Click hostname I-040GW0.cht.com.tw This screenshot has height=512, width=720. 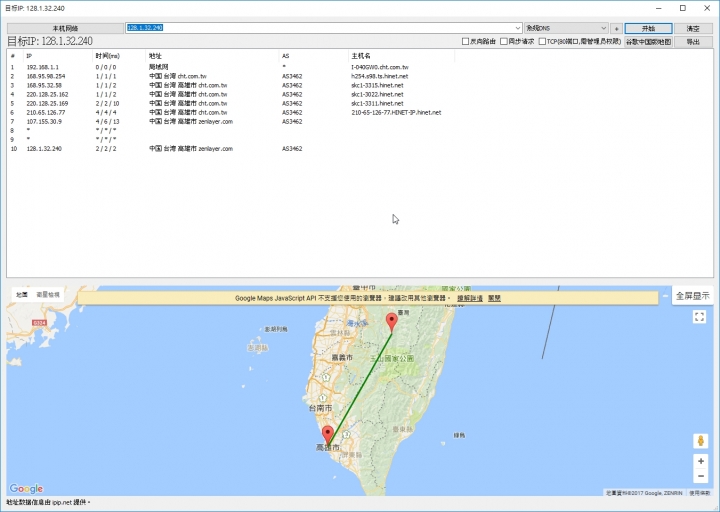point(380,67)
